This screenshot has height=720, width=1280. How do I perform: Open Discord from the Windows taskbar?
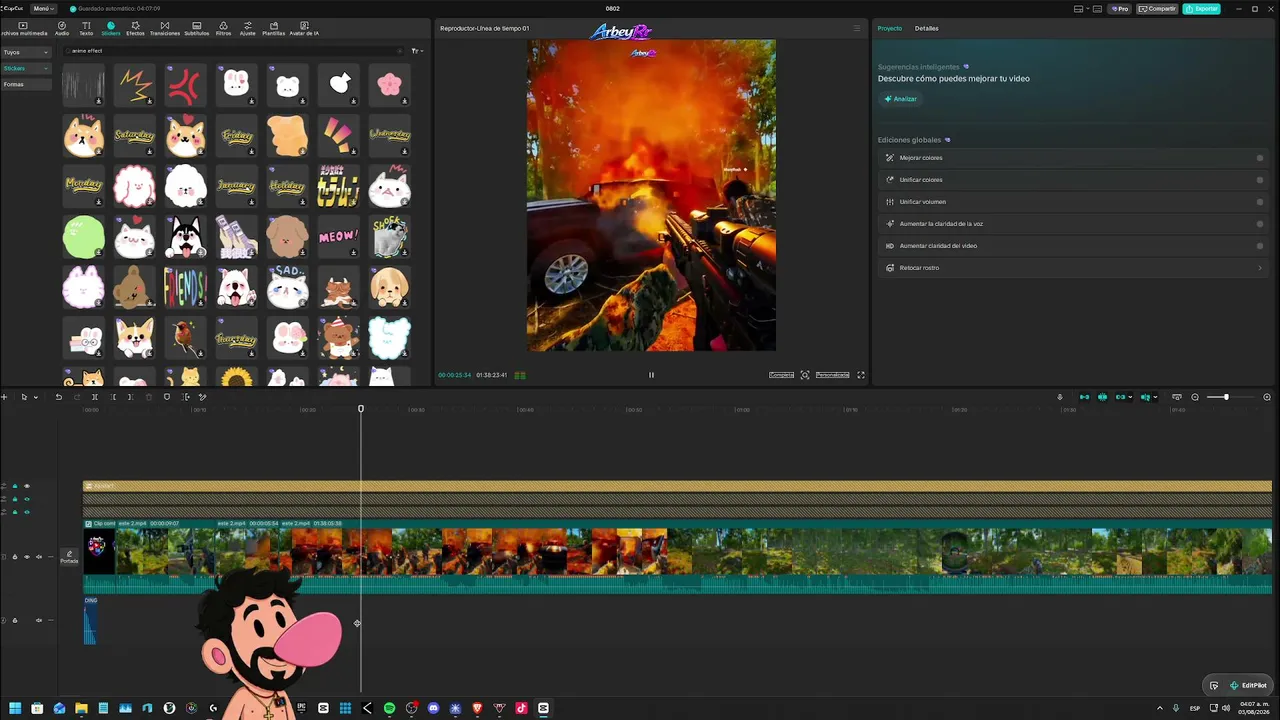tap(433, 708)
